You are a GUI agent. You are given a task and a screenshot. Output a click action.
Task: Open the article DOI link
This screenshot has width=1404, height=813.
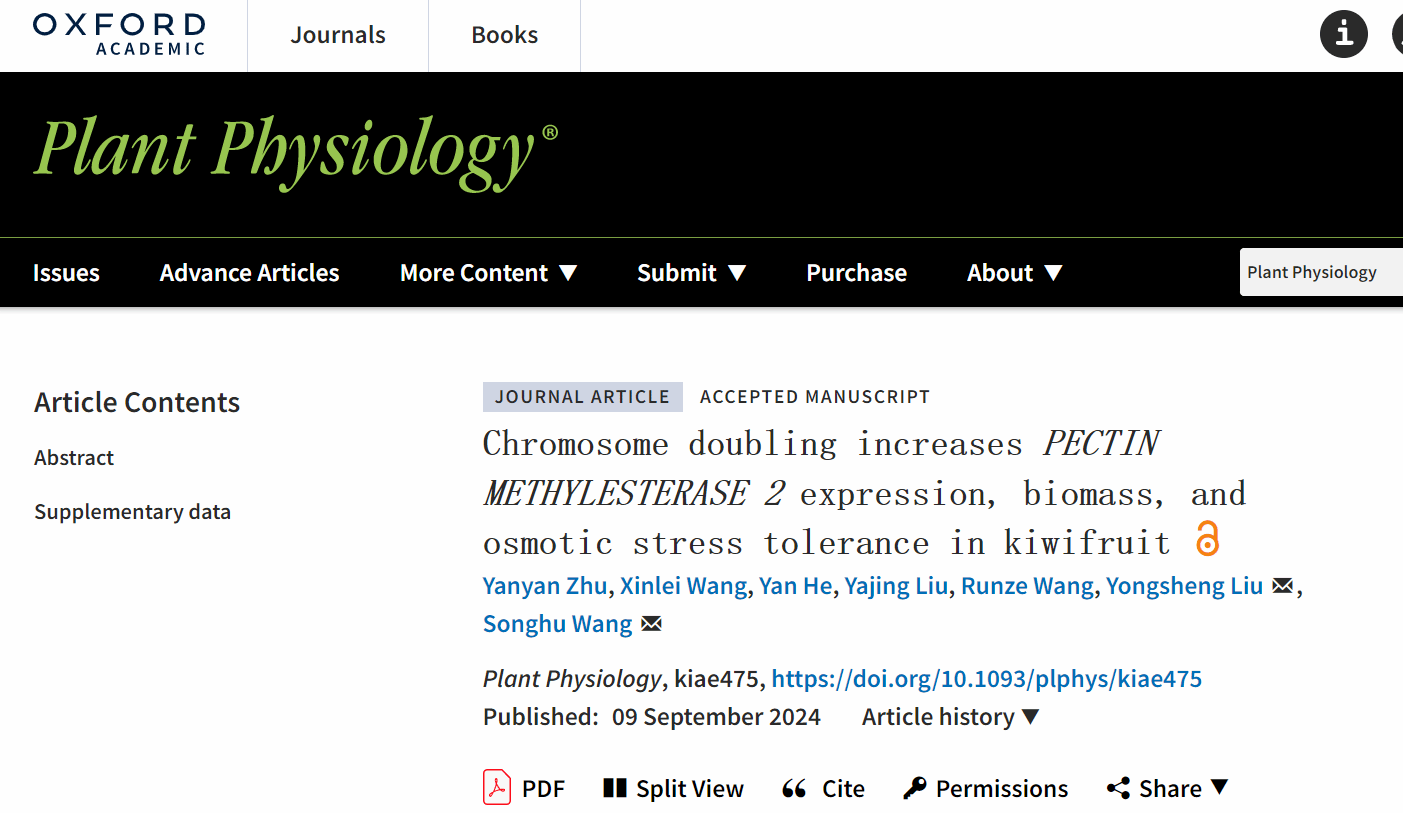(986, 679)
